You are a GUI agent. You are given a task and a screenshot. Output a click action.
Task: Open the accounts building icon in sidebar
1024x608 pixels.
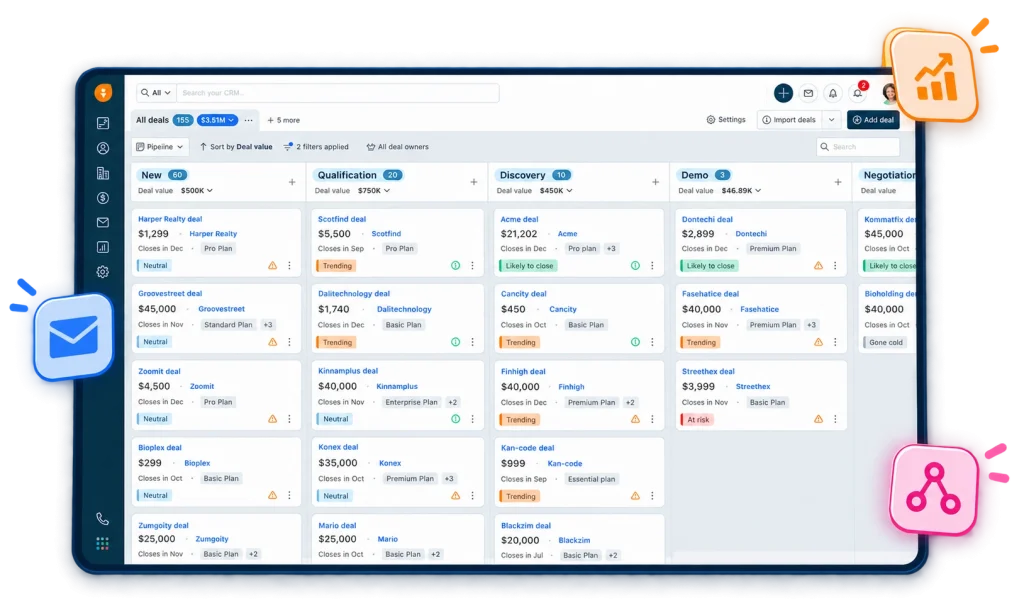coord(103,173)
